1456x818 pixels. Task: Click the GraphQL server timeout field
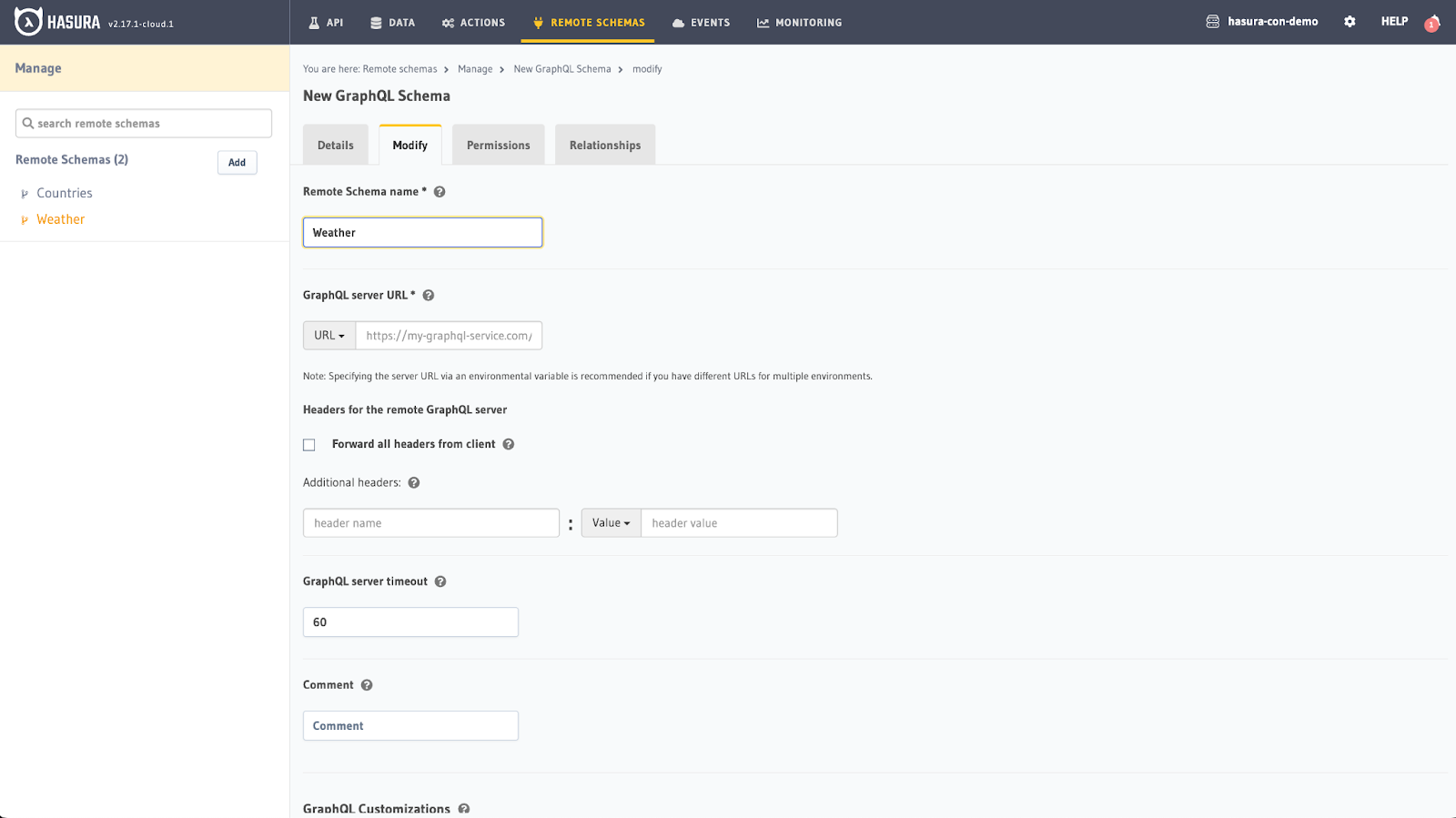[410, 622]
